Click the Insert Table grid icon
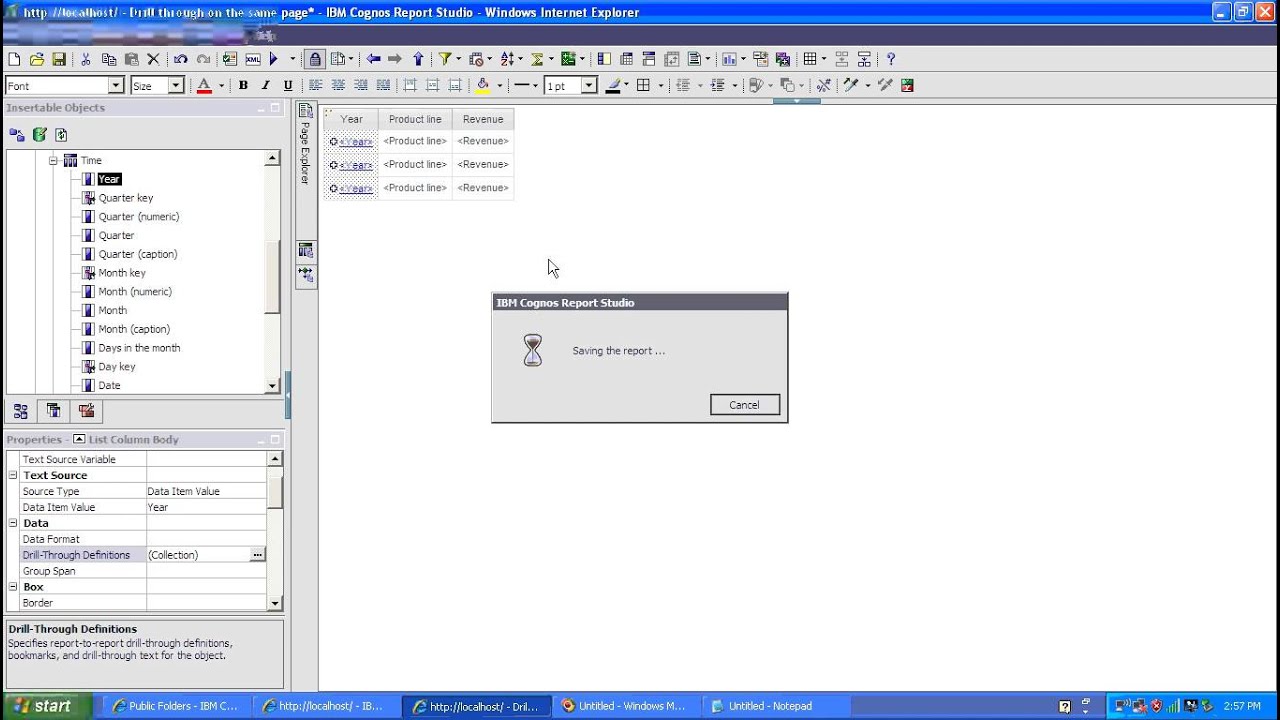Image resolution: width=1280 pixels, height=720 pixels. [x=810, y=59]
